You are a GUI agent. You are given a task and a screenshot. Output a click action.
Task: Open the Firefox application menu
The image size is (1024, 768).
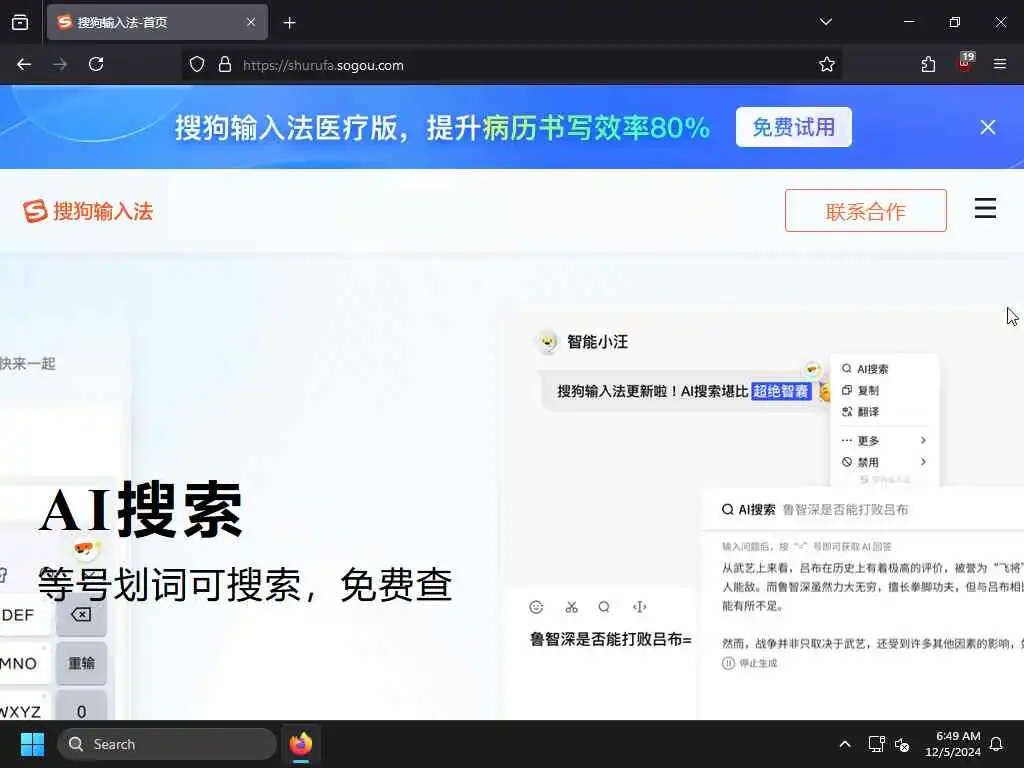click(1000, 64)
